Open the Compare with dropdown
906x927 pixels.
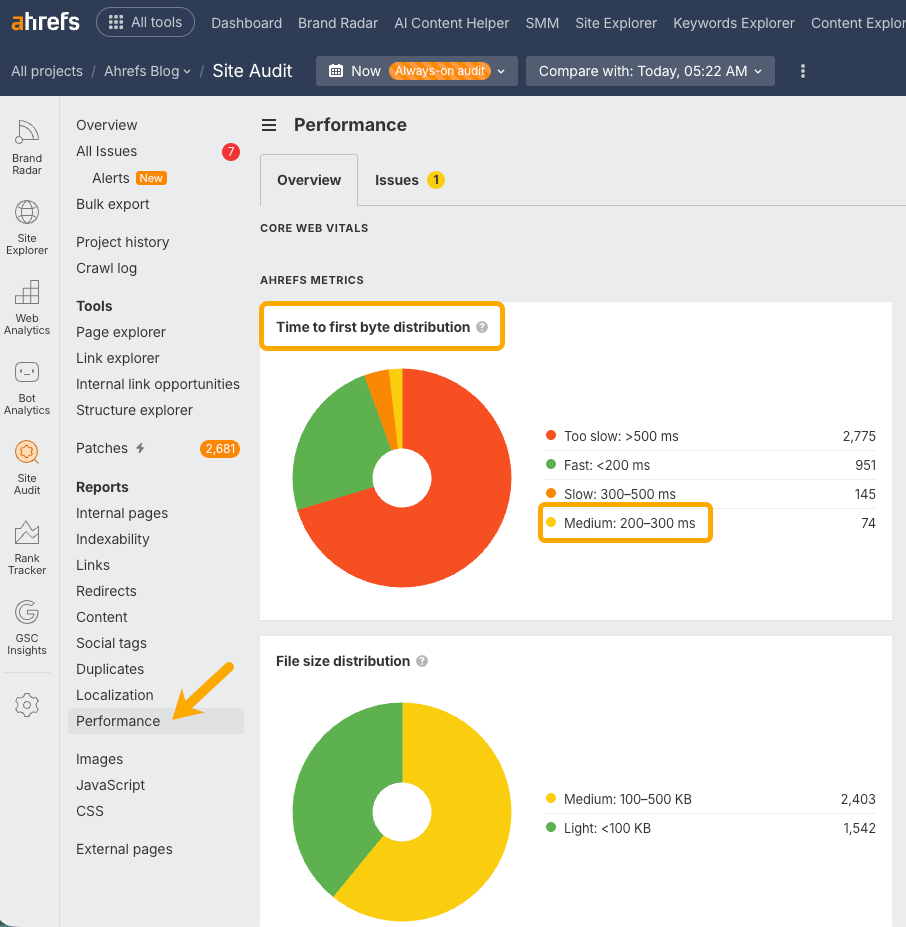click(650, 71)
